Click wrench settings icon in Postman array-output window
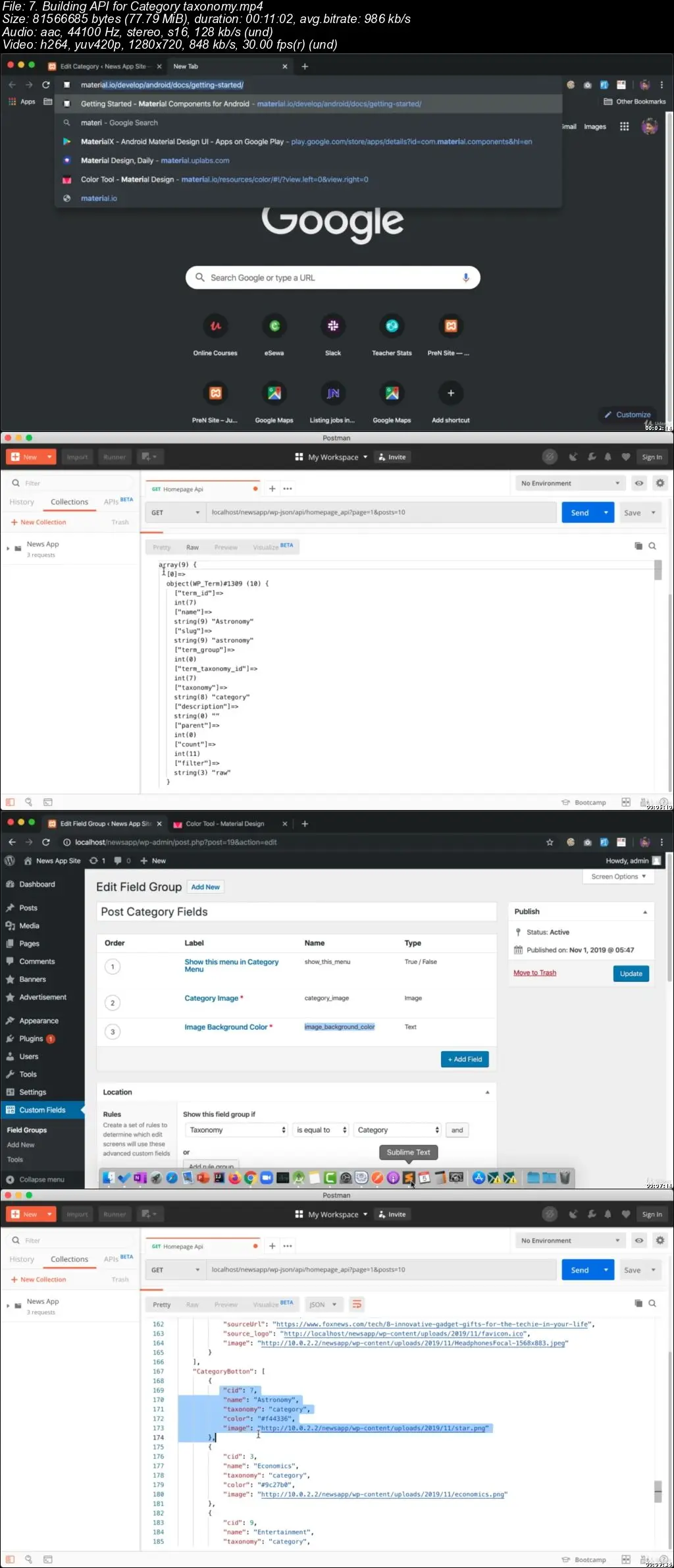674x1568 pixels. coord(591,457)
